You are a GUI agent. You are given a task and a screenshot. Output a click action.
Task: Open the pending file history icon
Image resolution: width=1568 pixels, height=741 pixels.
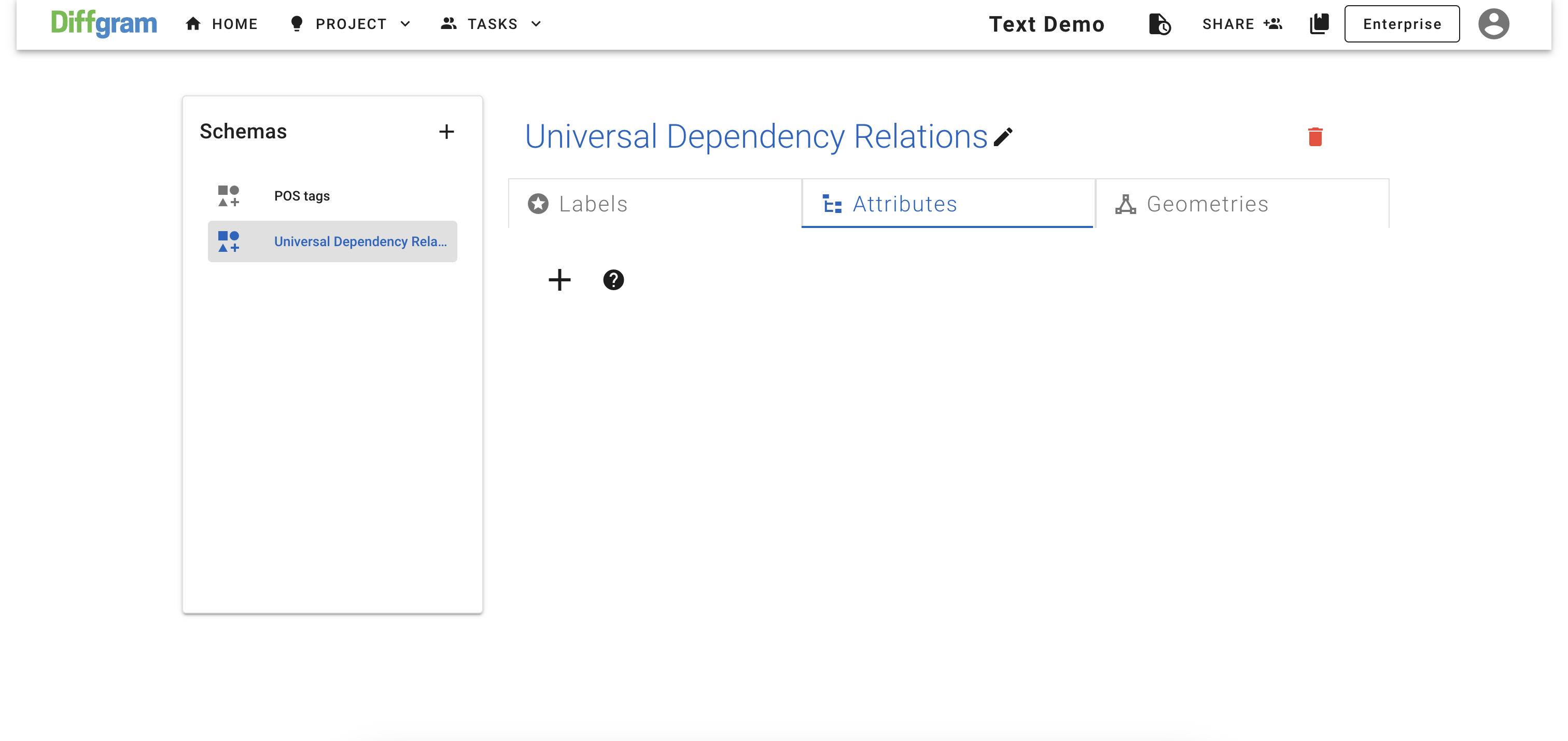coord(1159,24)
